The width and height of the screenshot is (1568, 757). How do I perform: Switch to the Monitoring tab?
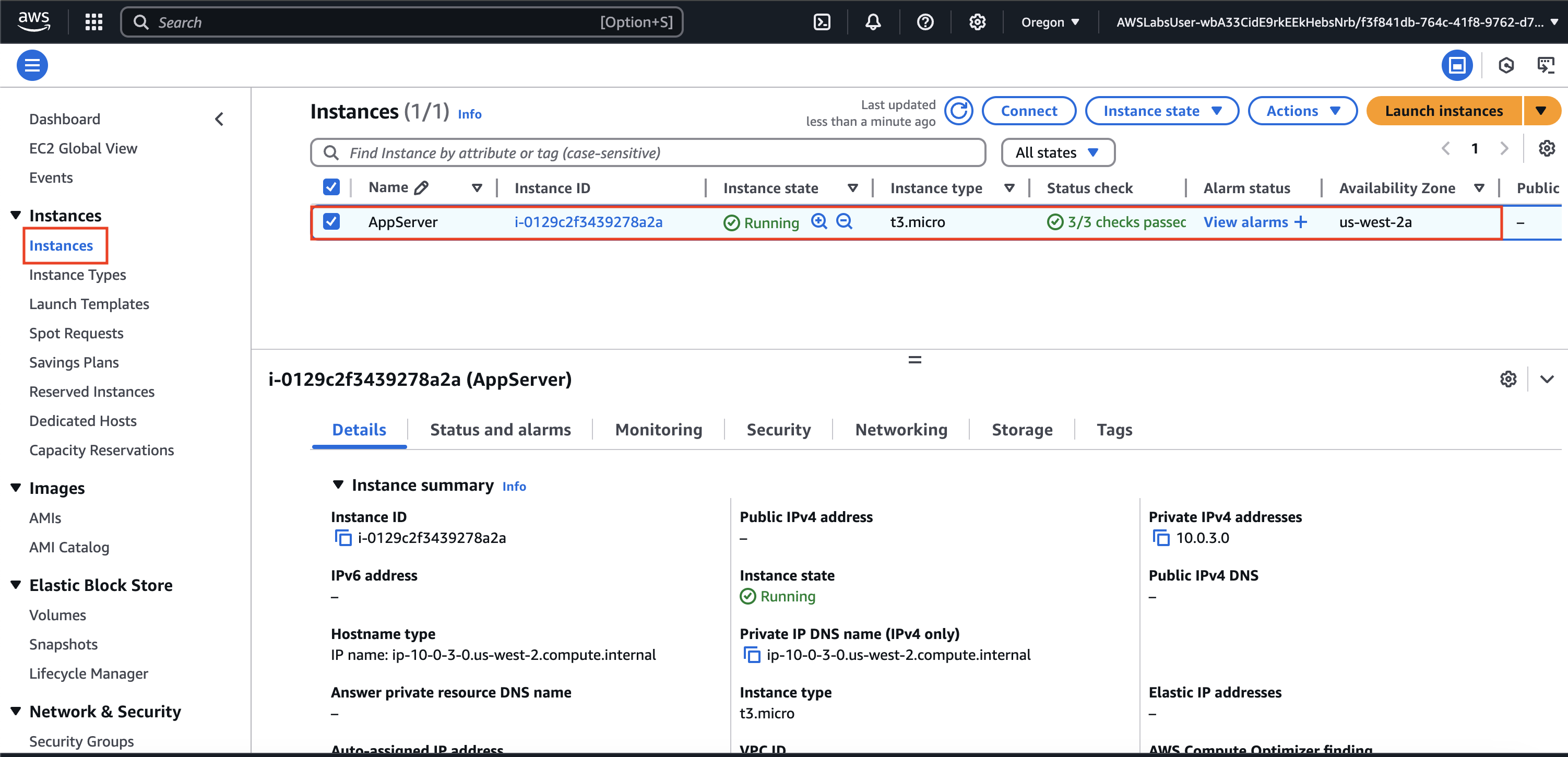point(659,430)
